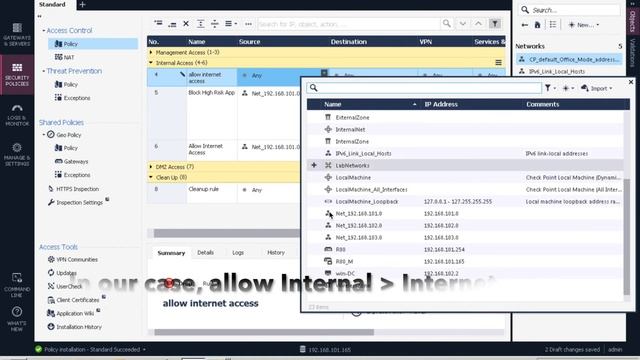Open new object star dropdown in picker
The width and height of the screenshot is (640, 360).
[x=568, y=88]
